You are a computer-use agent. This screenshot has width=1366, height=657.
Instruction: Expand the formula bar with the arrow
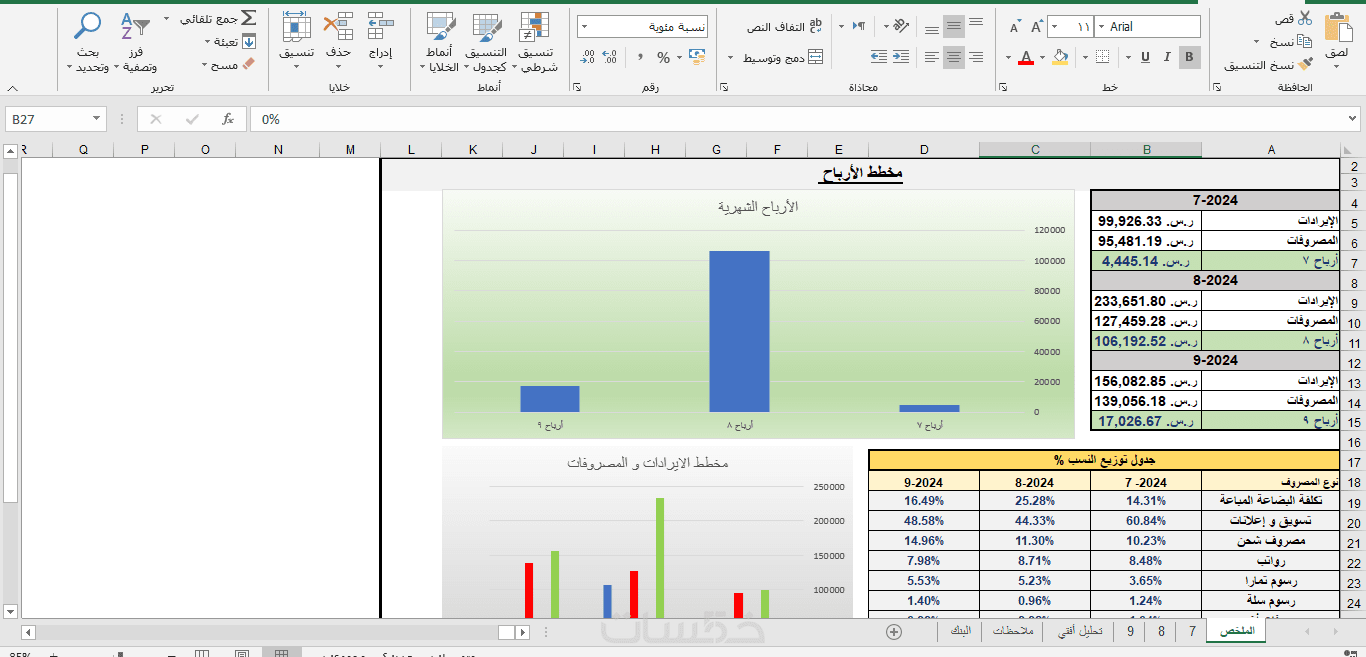coord(1354,119)
